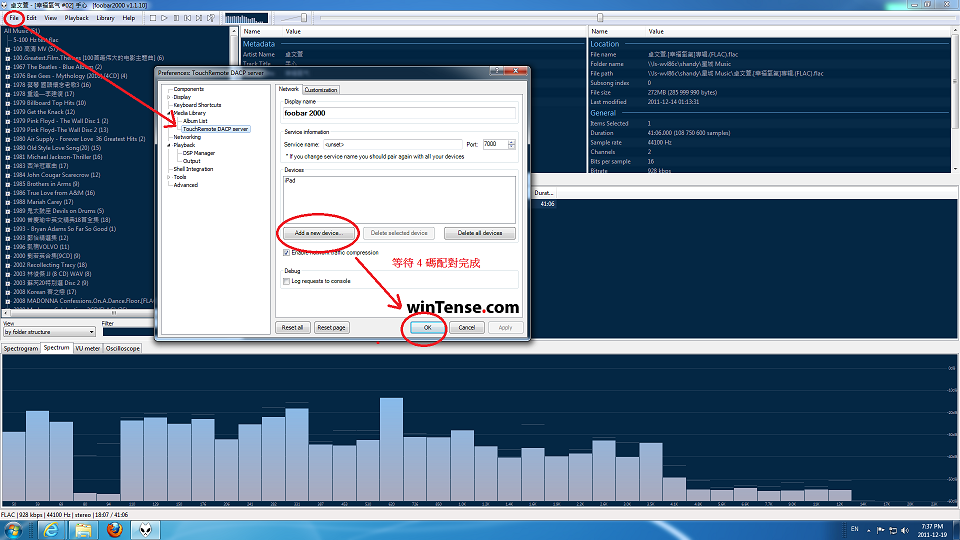This screenshot has width=960, height=540.
Task: Click the Next track toolbar icon
Action: coord(199,18)
